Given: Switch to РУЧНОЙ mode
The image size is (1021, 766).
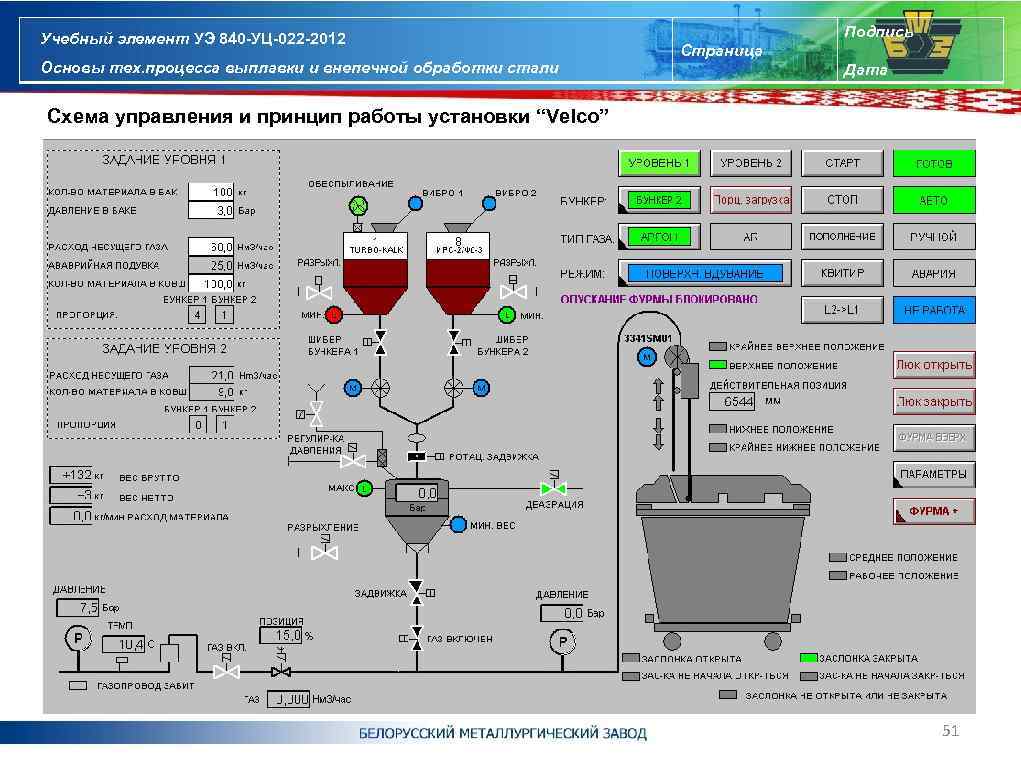Looking at the screenshot, I should coord(934,236).
